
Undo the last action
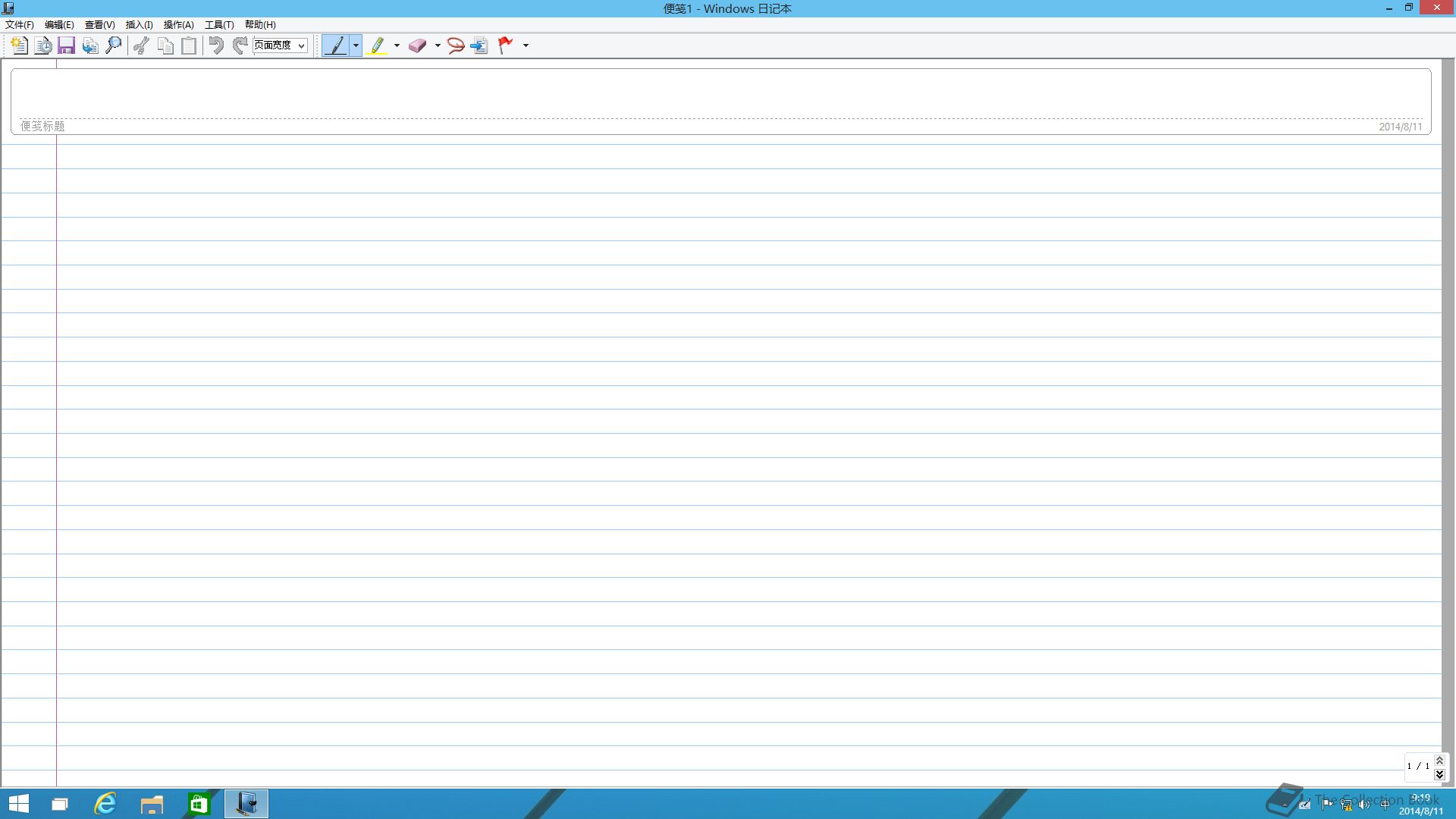tap(216, 45)
